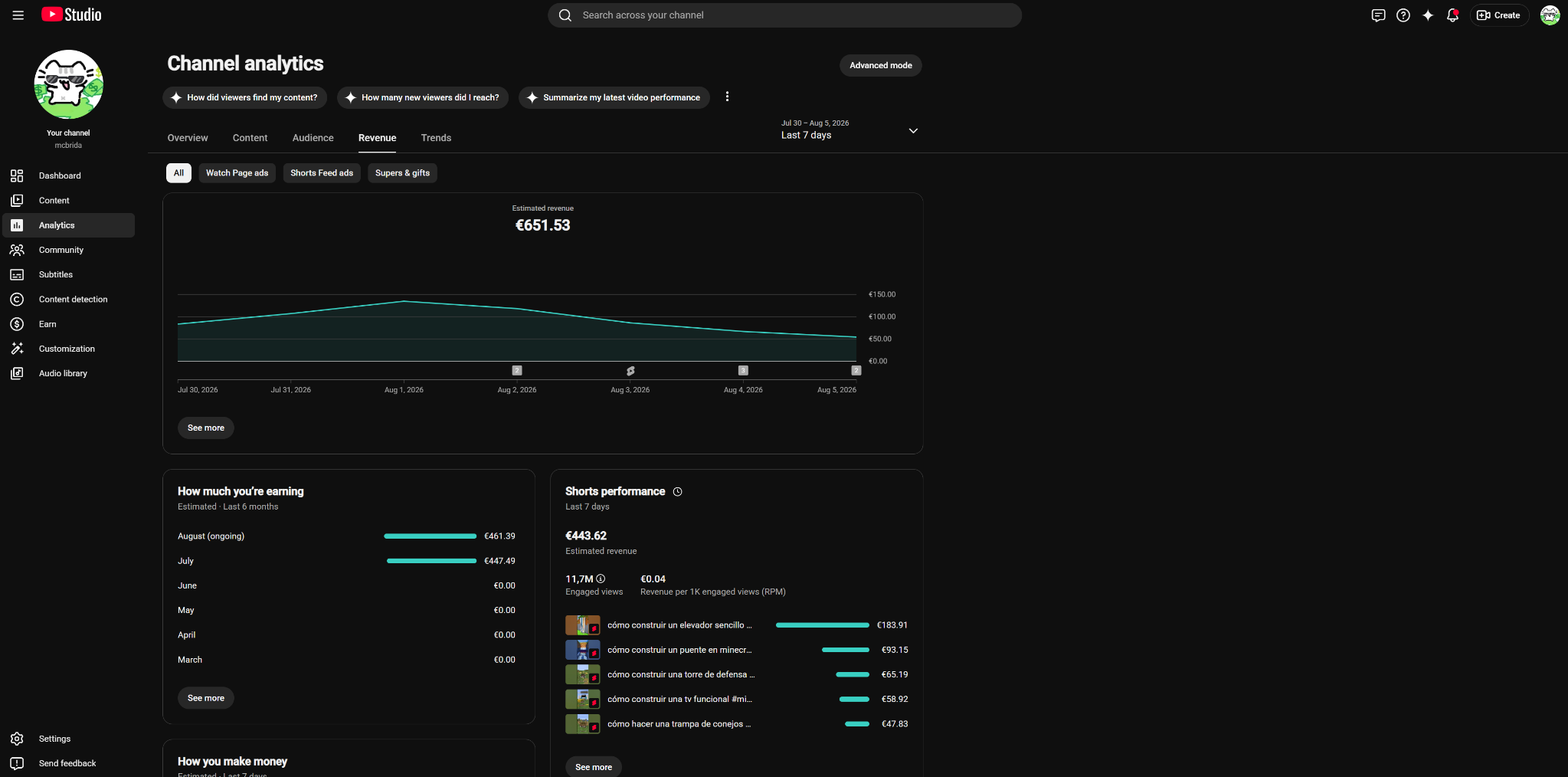
Task: Select the Watch Page ads filter chip
Action: [237, 173]
